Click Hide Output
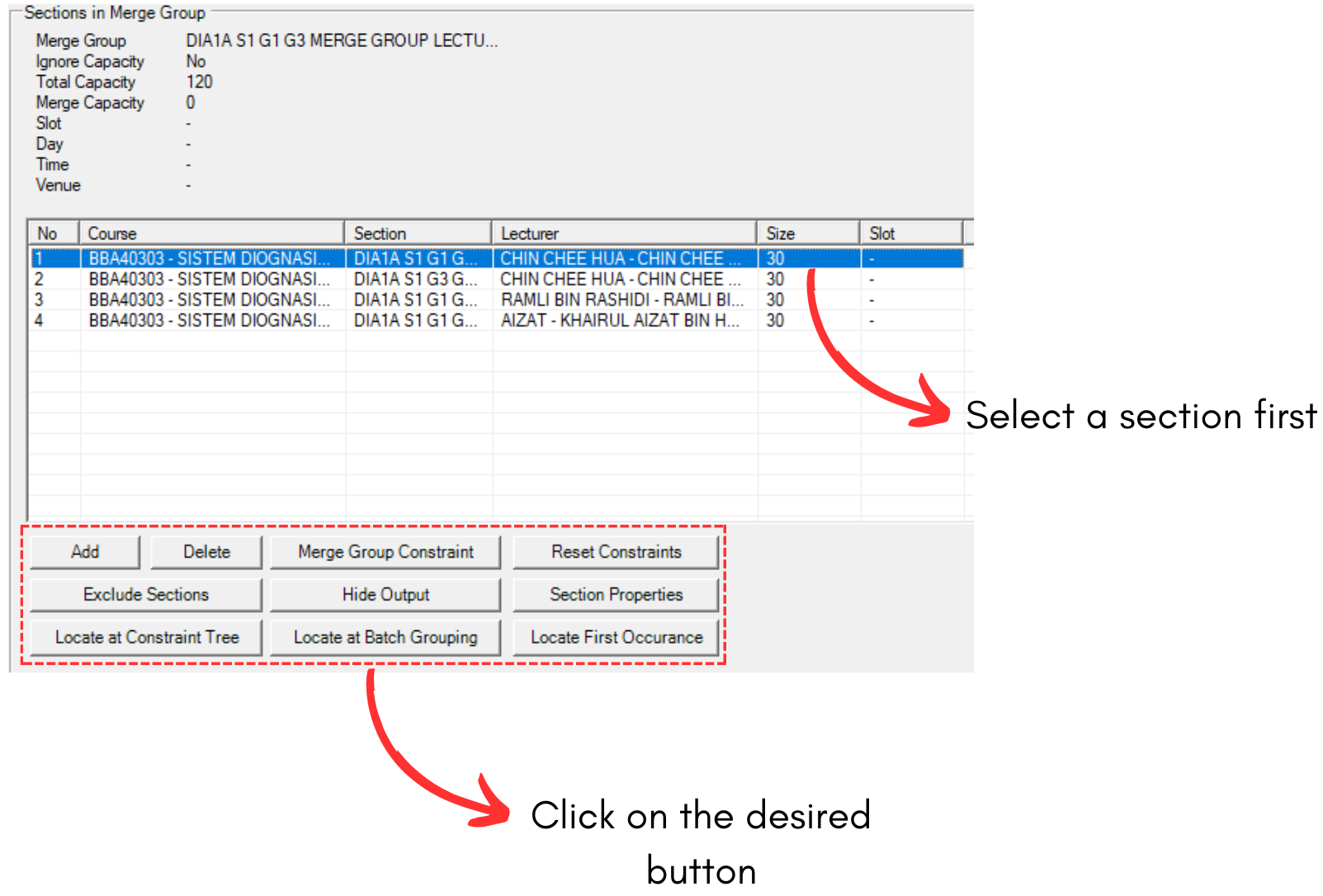Screen dimensions: 1323x896 [x=385, y=594]
